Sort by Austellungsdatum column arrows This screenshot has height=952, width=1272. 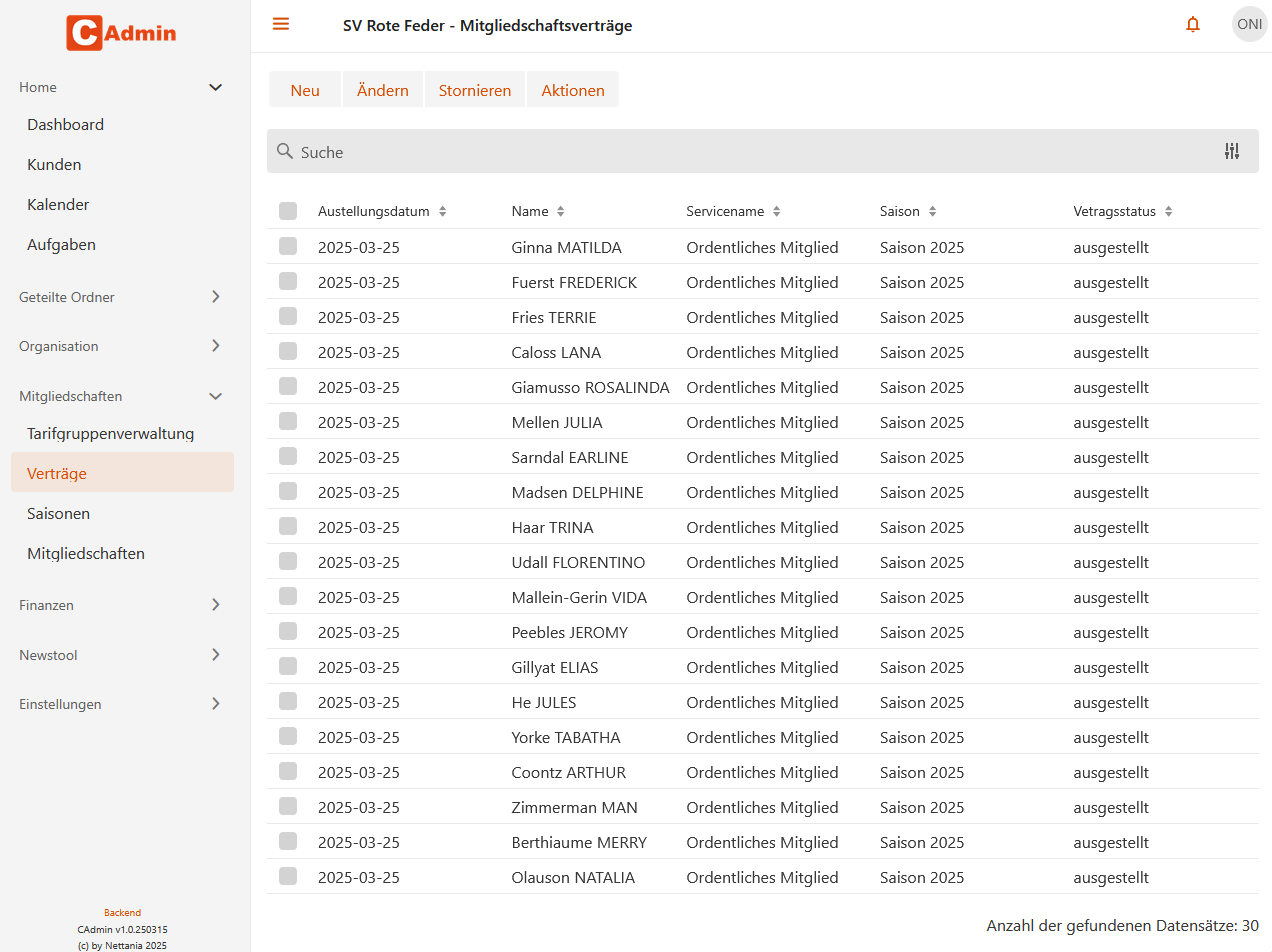click(443, 212)
